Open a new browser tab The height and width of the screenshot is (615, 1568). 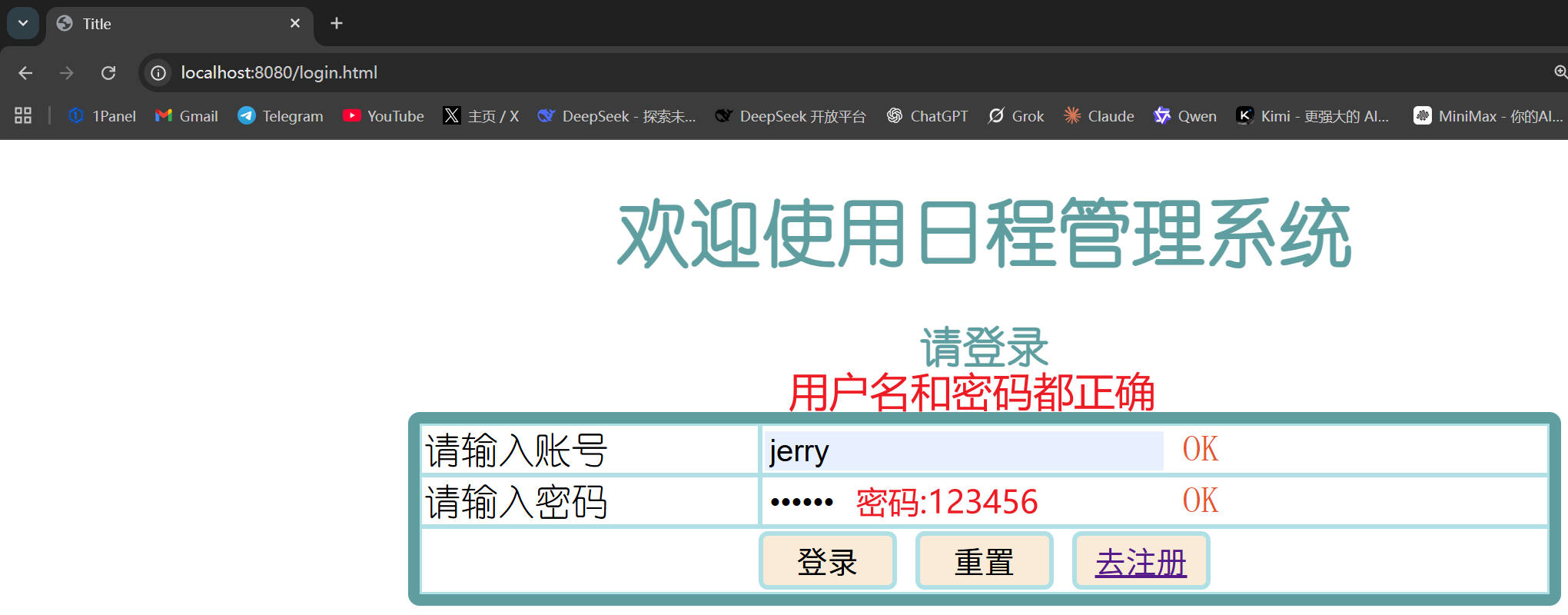(x=336, y=23)
